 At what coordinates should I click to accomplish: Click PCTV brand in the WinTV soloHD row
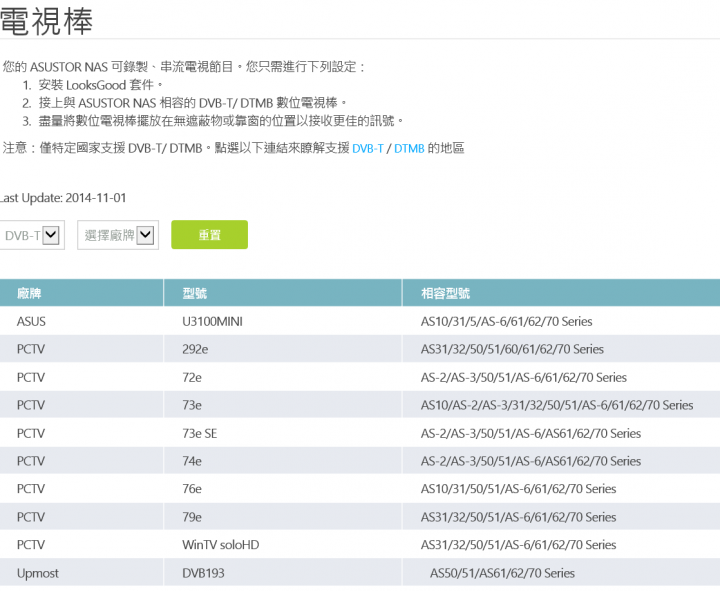tap(82, 545)
